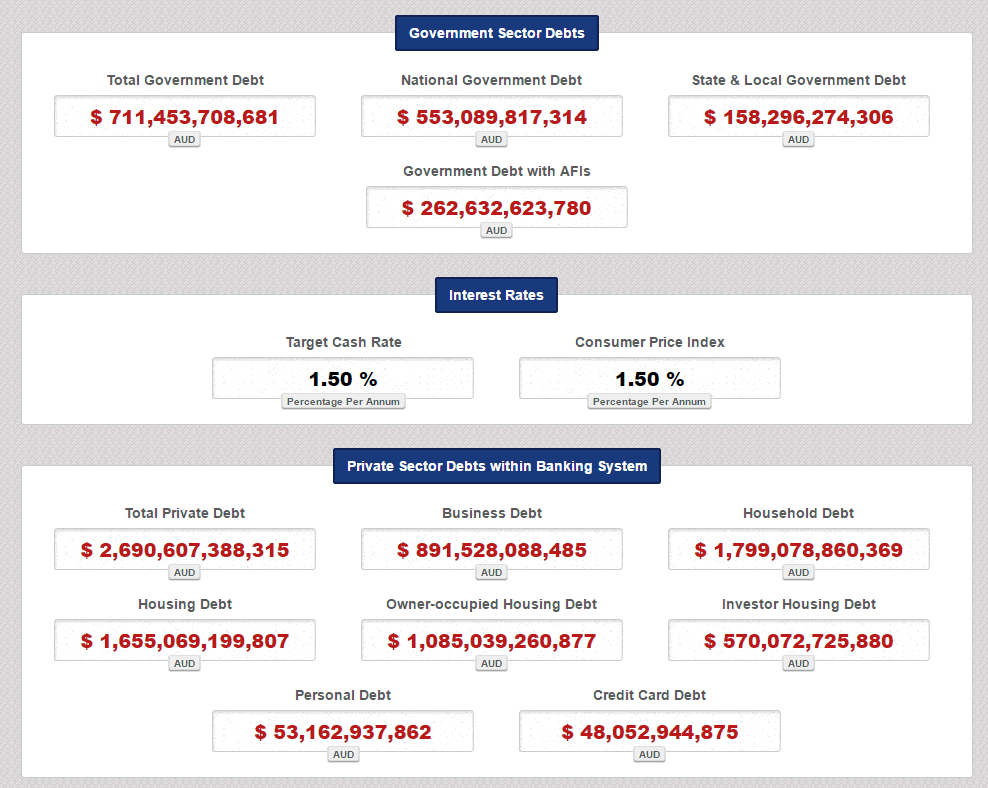The width and height of the screenshot is (988, 788).
Task: Click the Government Sector Debts header button
Action: (496, 33)
